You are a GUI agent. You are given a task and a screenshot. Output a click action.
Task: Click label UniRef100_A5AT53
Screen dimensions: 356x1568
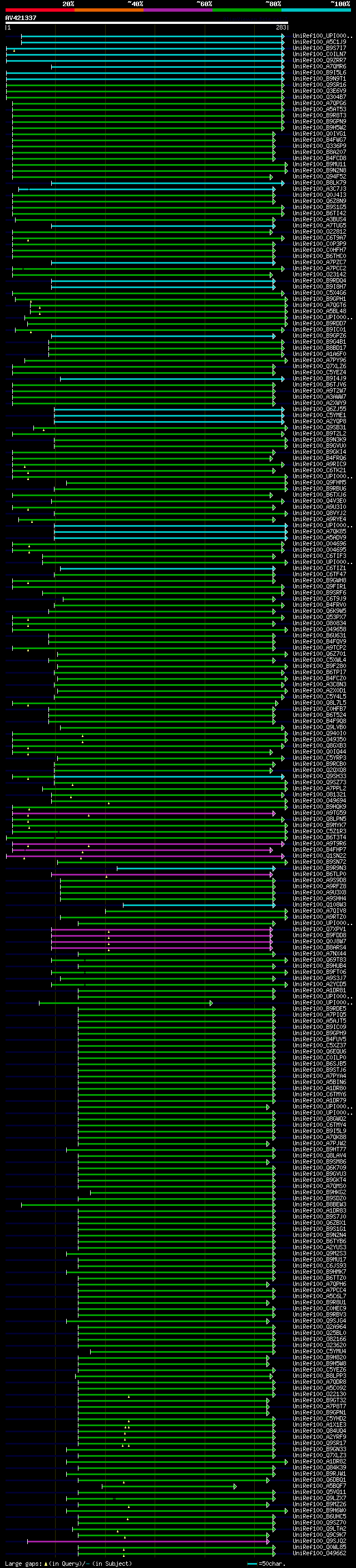click(319, 110)
